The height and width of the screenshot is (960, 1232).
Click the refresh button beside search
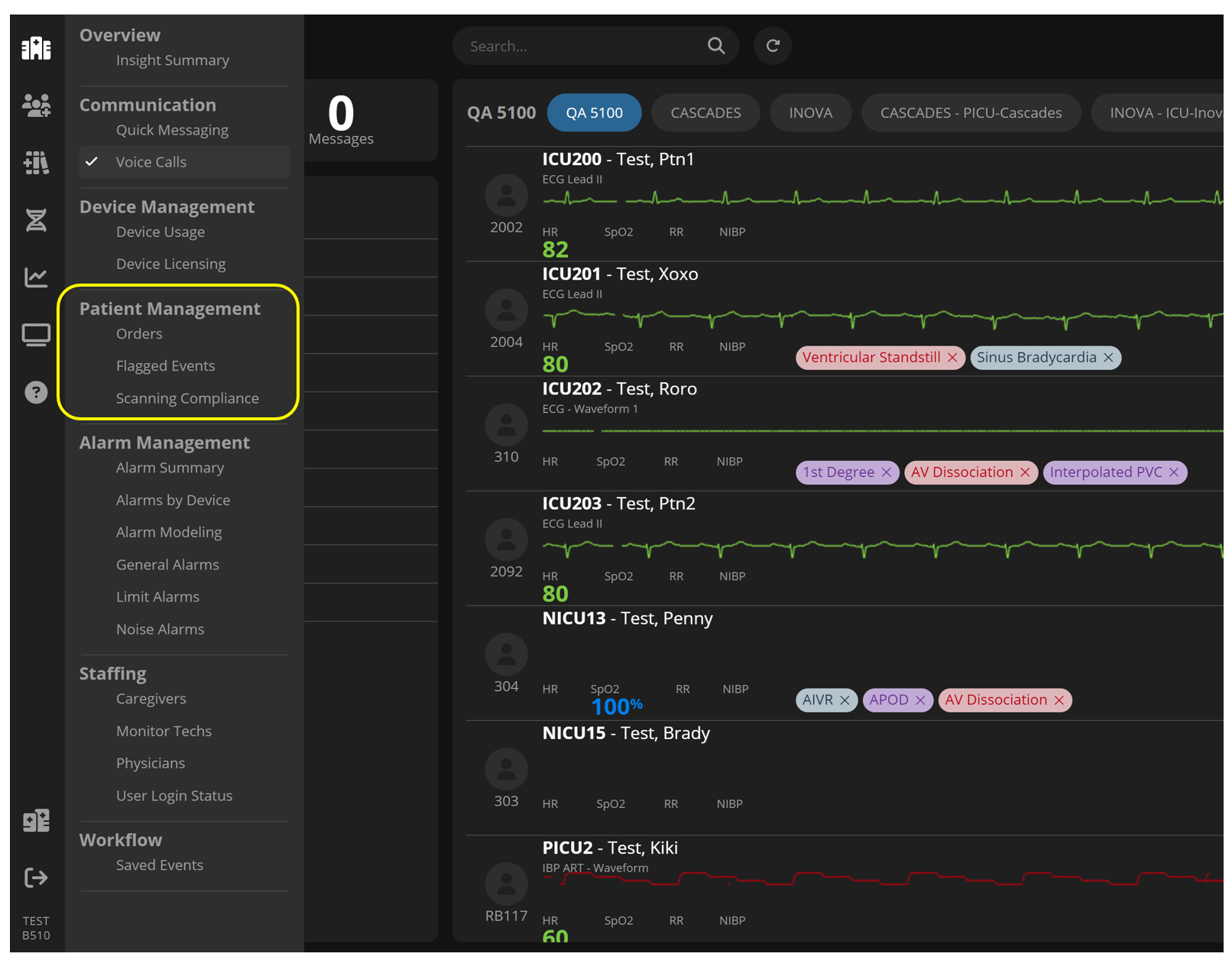(x=773, y=46)
